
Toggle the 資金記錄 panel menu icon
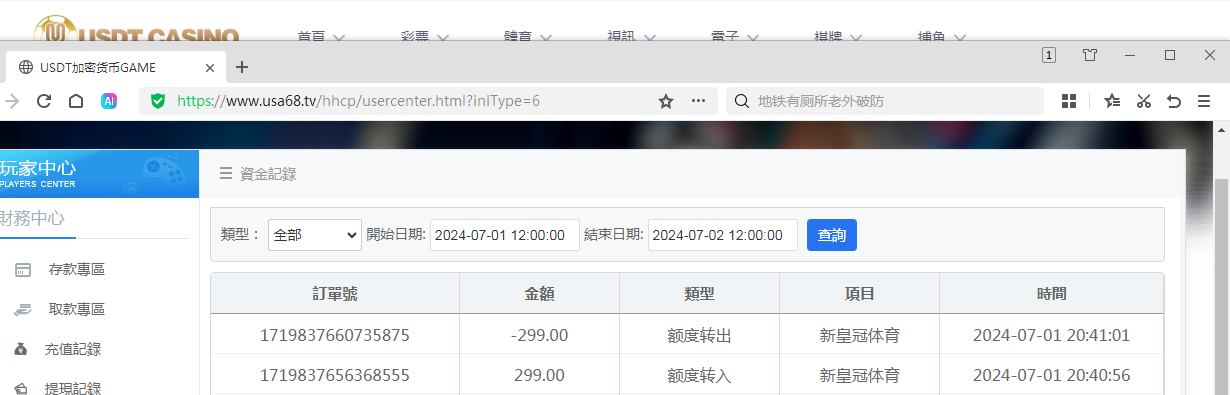pos(226,174)
